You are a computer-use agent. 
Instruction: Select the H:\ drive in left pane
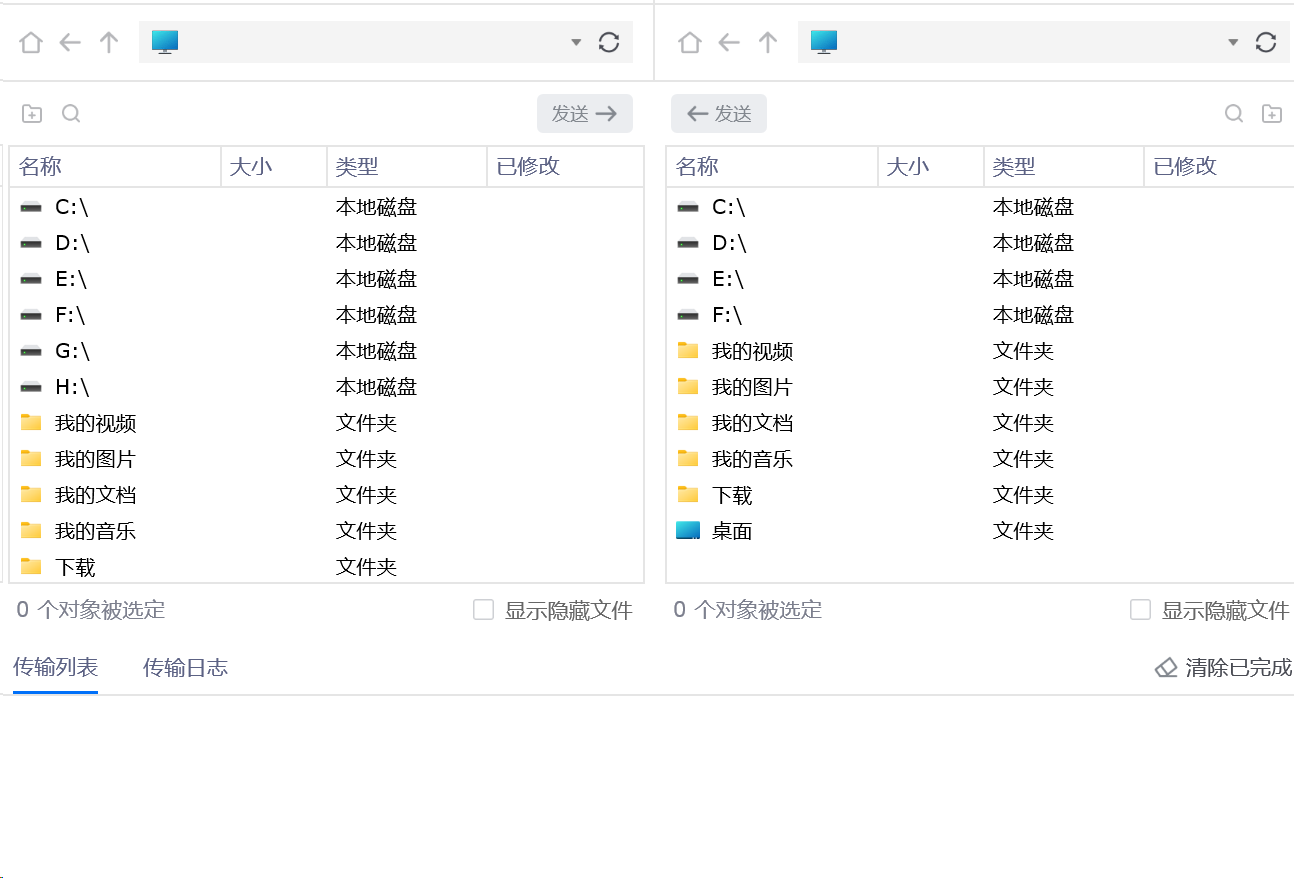[x=72, y=387]
